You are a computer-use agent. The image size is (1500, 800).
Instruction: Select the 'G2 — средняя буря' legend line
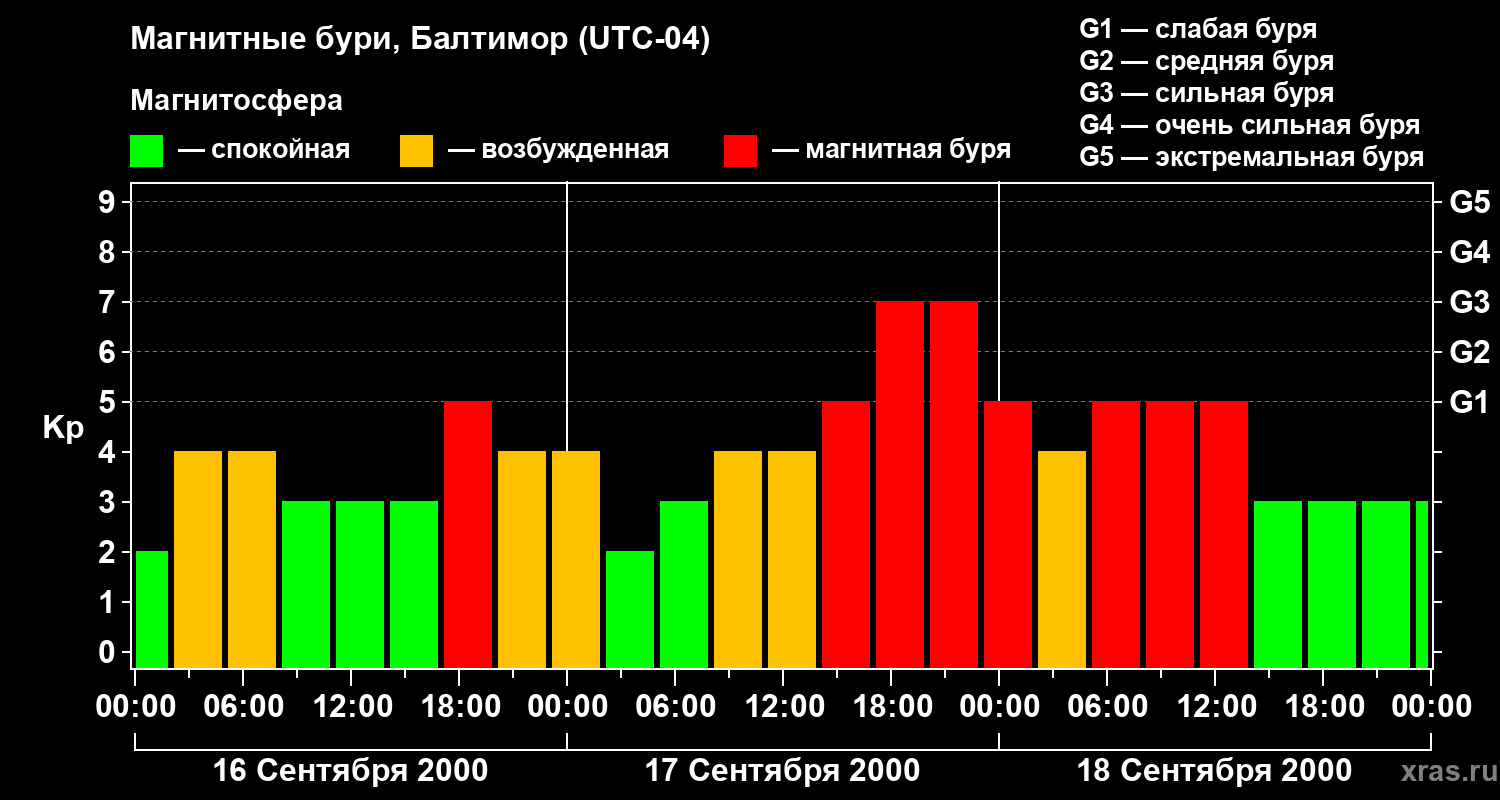point(1206,61)
